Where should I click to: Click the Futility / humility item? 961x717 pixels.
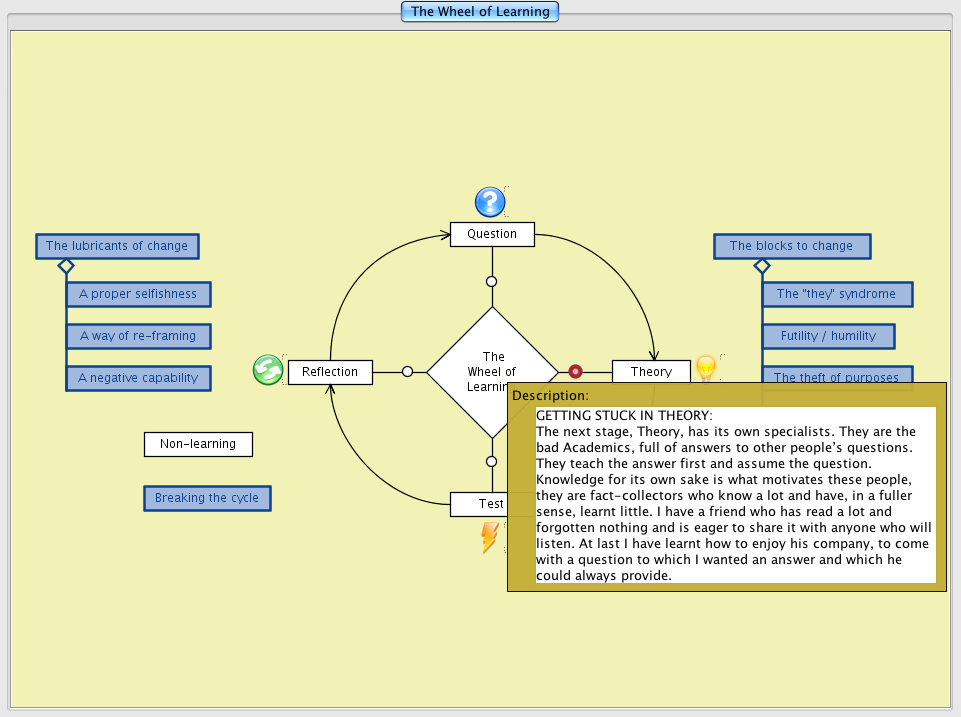coord(828,336)
